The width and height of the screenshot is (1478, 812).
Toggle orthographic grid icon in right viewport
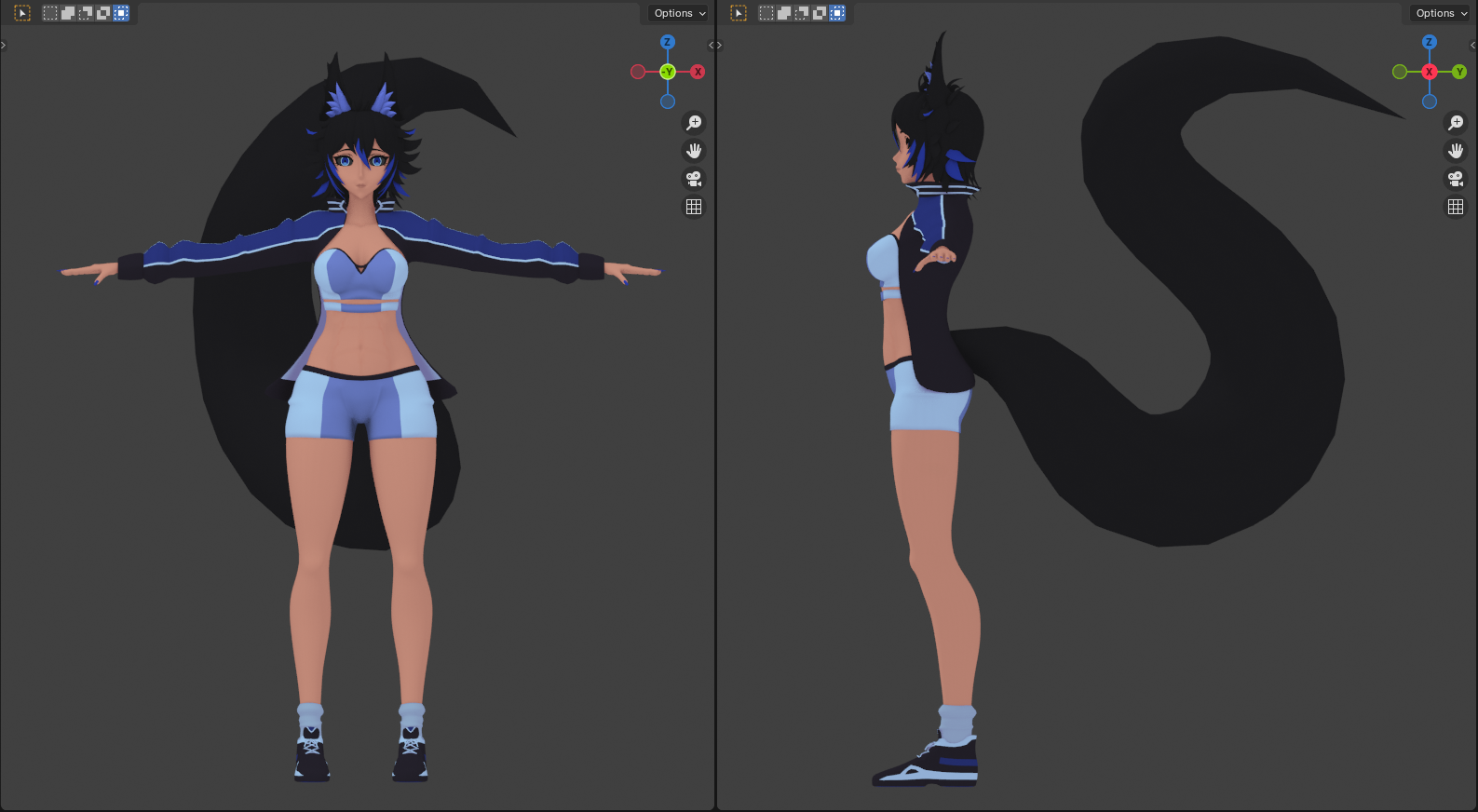tap(1456, 207)
